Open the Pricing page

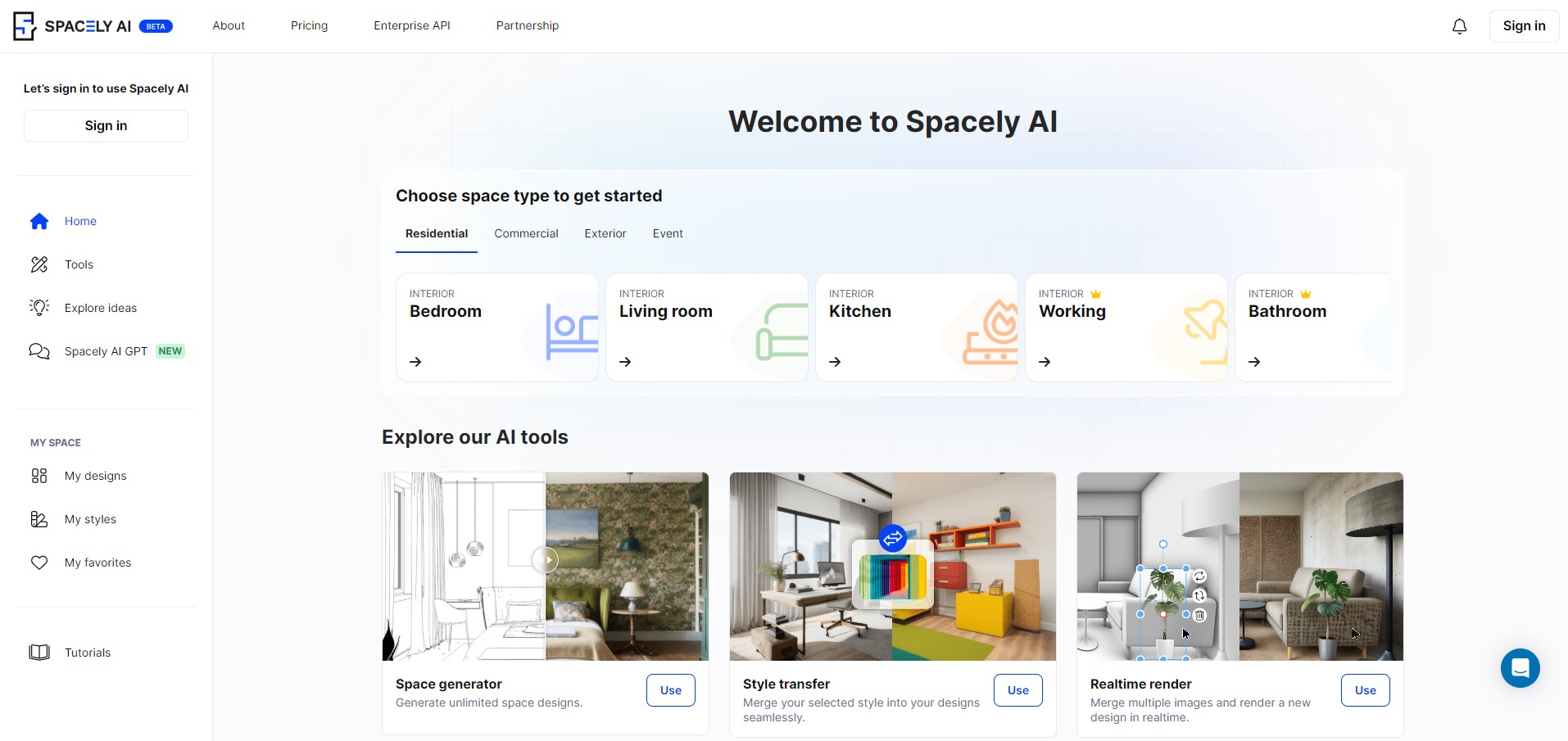pyautogui.click(x=309, y=26)
